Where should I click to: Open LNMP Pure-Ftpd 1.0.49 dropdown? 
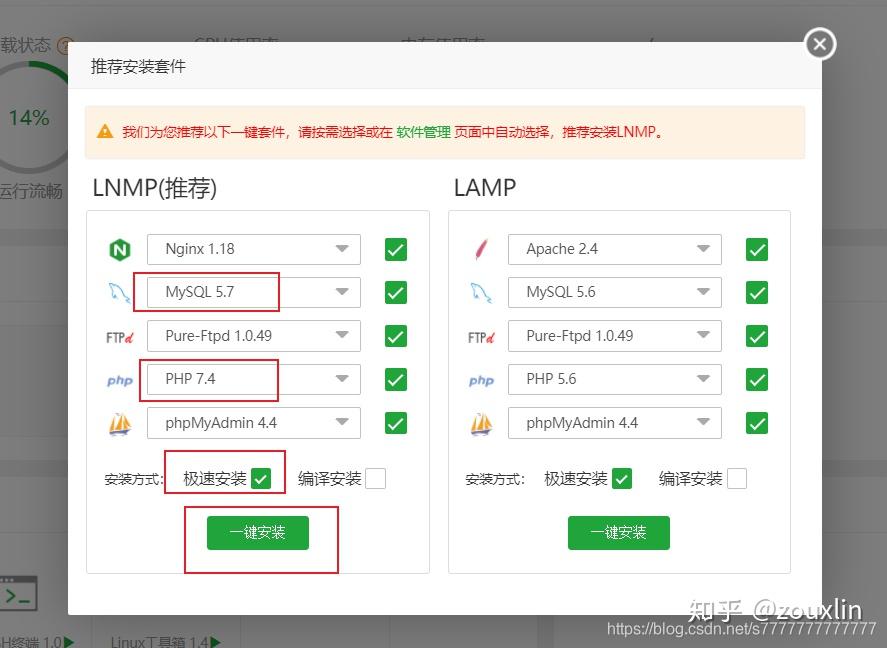[x=254, y=336]
